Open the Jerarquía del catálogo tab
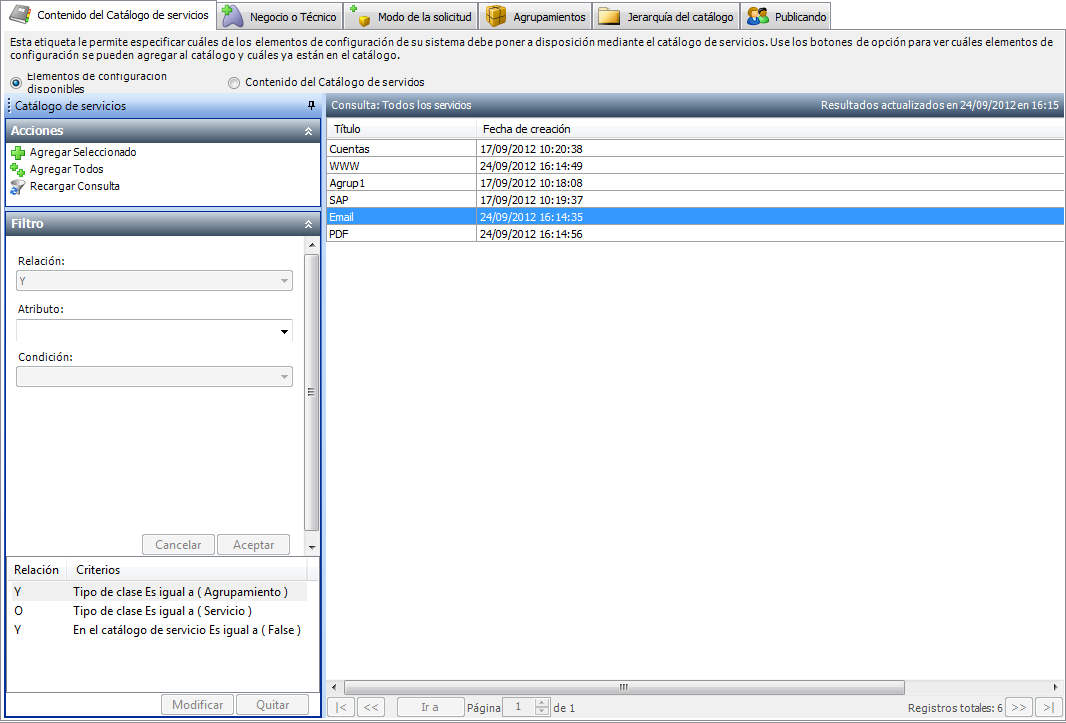Image resolution: width=1066 pixels, height=723 pixels. coord(666,16)
